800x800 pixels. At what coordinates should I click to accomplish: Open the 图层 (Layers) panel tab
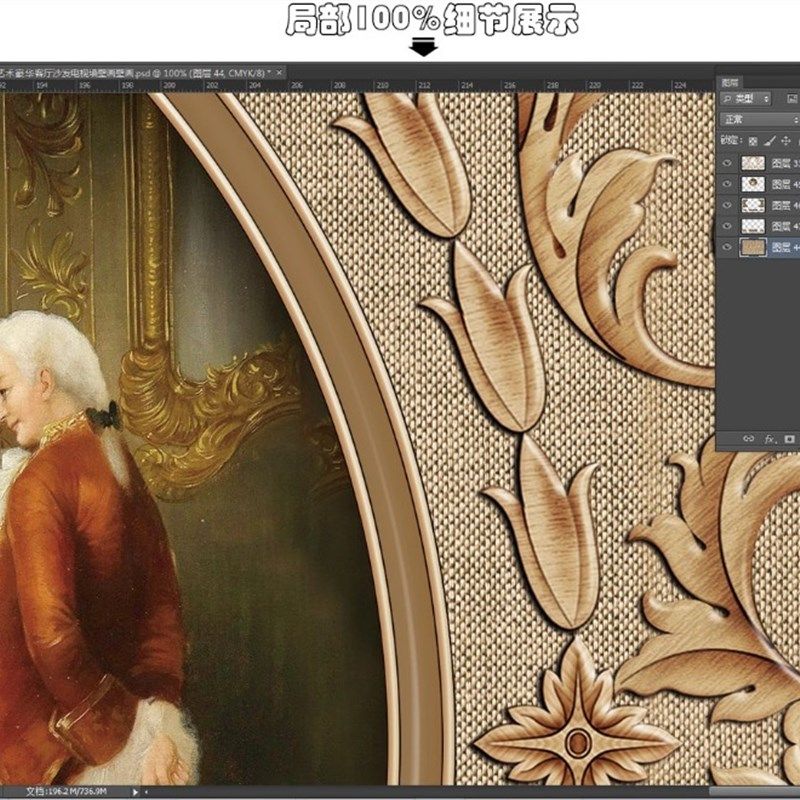pos(730,83)
